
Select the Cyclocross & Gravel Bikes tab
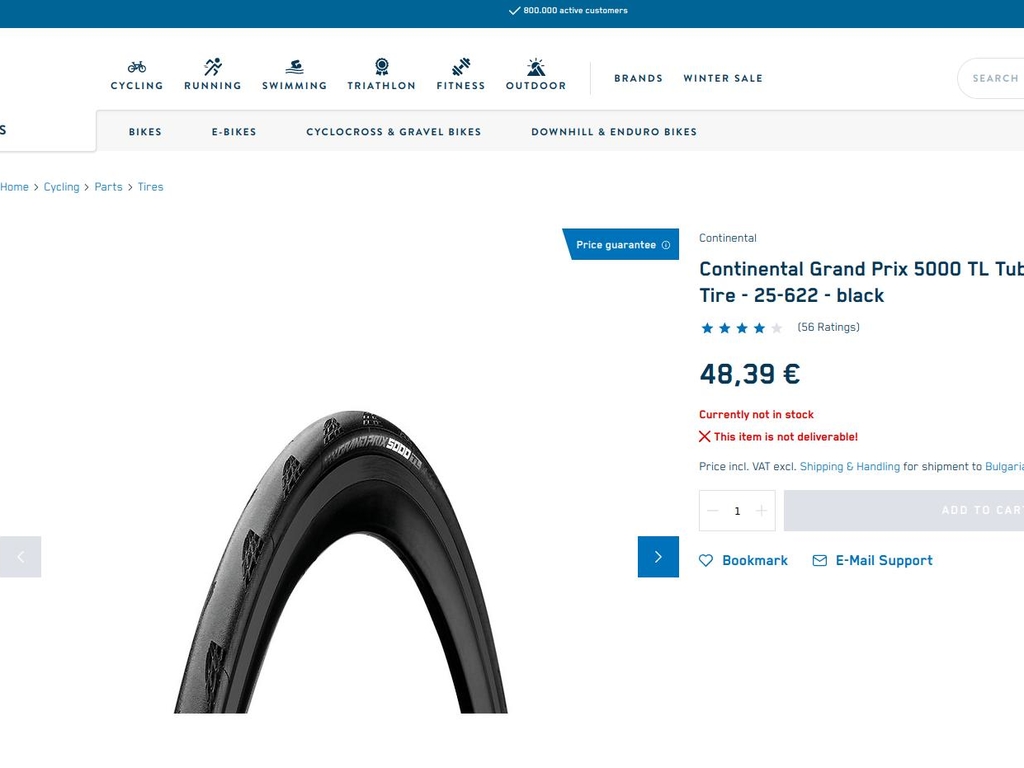pos(394,132)
